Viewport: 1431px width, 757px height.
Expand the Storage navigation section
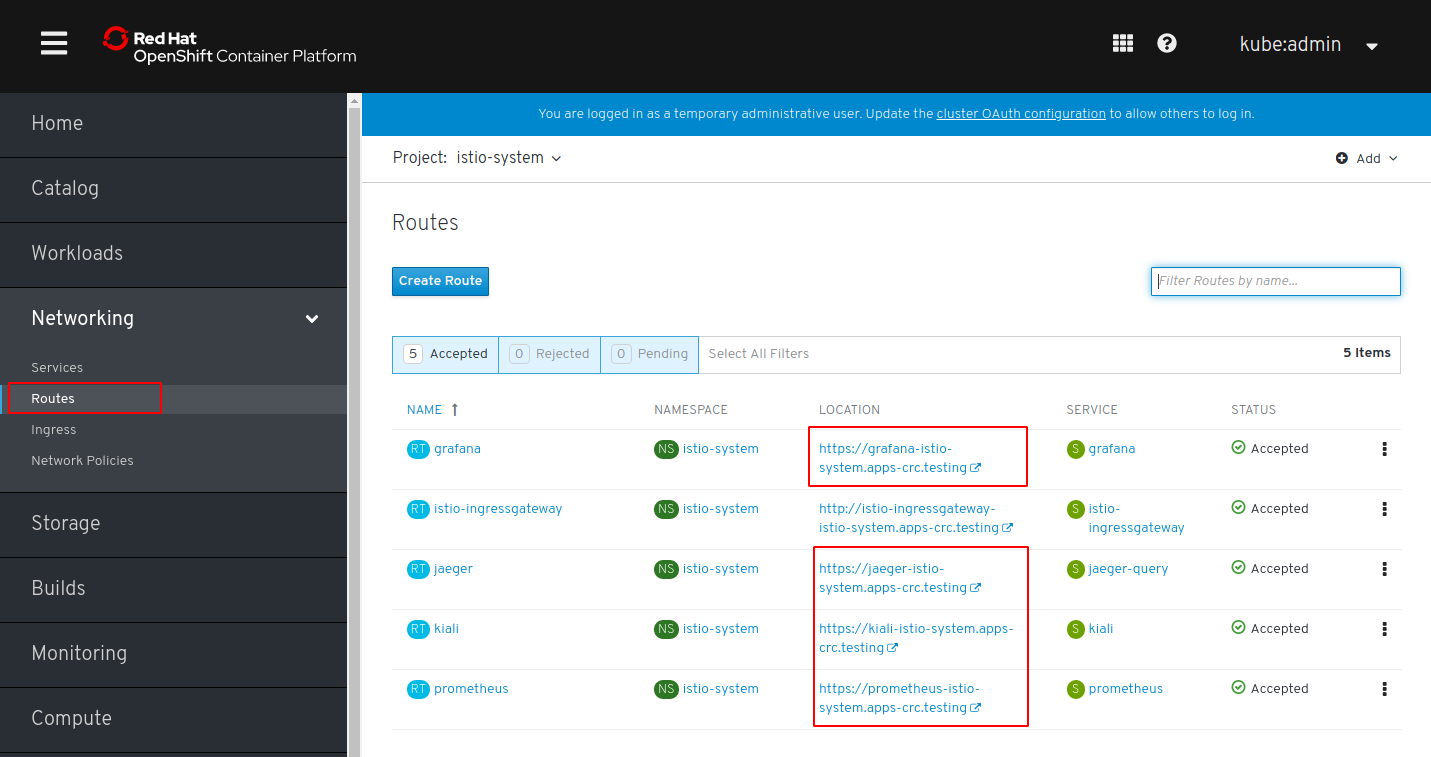[x=174, y=524]
